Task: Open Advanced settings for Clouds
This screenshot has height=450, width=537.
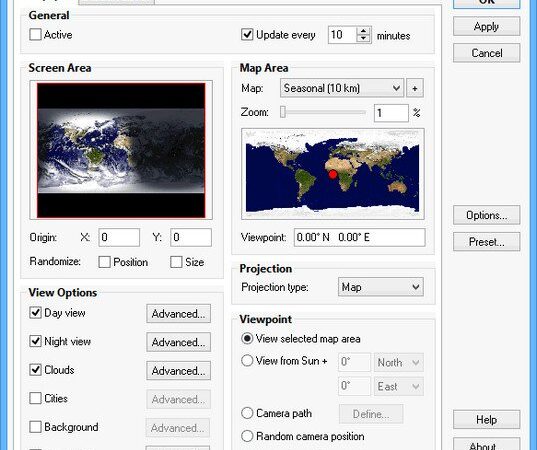Action: coord(178,371)
